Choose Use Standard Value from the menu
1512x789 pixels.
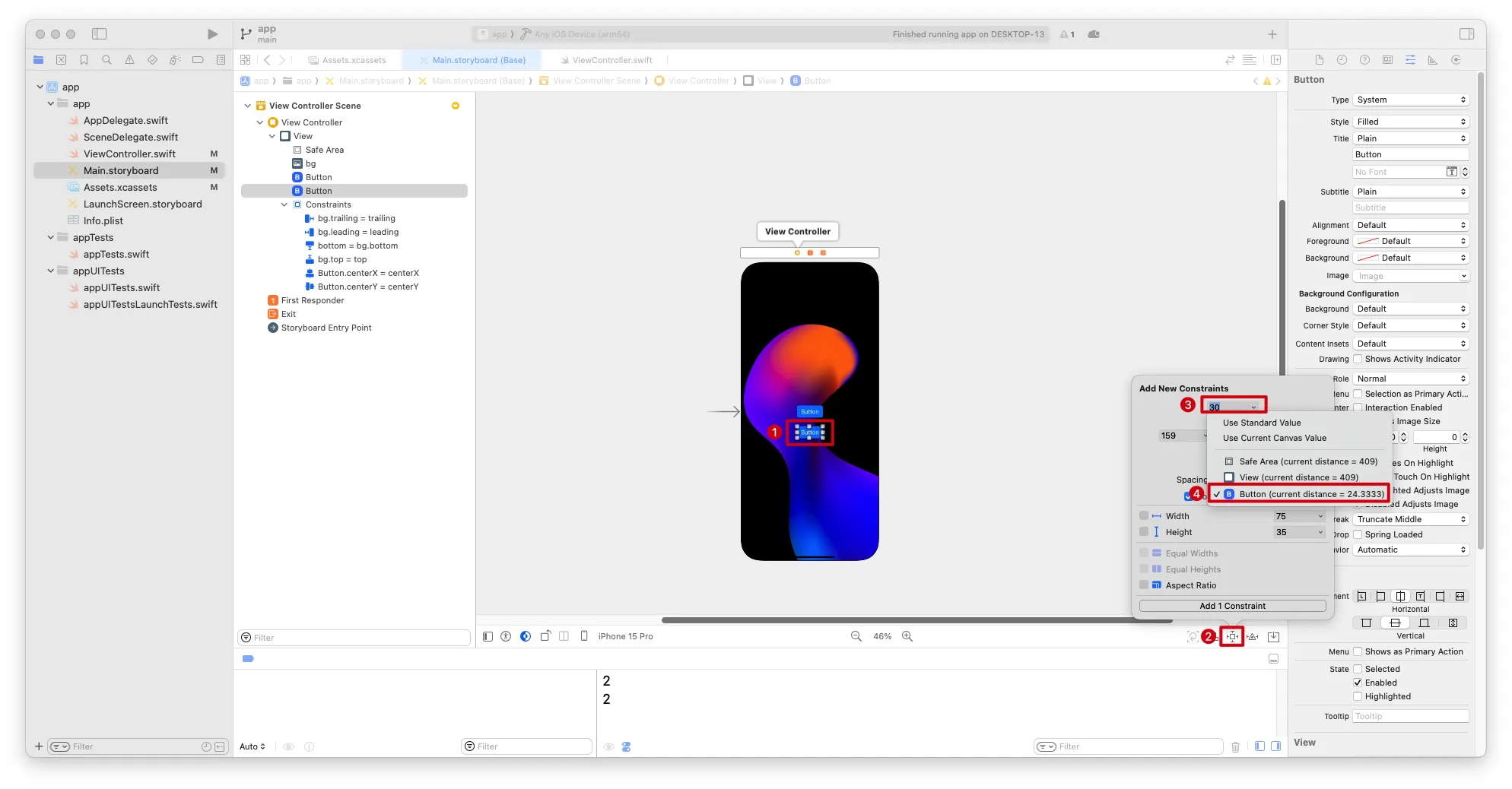click(x=1262, y=423)
